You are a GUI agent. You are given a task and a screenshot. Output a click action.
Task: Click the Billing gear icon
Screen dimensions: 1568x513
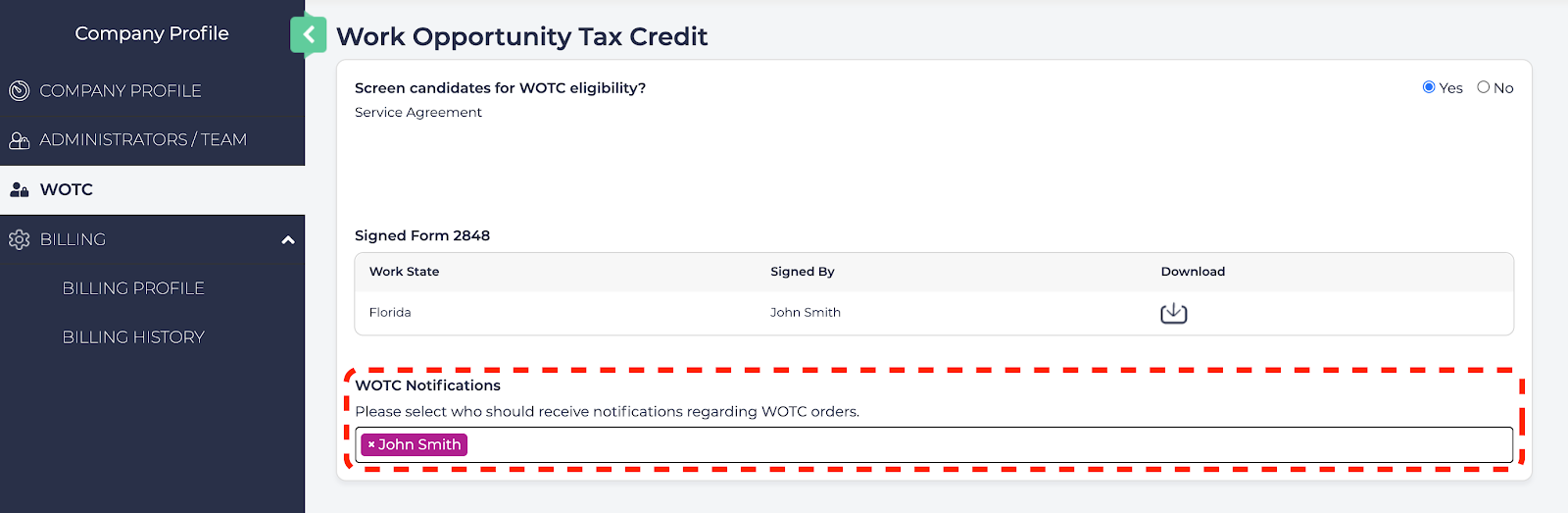pyautogui.click(x=20, y=239)
